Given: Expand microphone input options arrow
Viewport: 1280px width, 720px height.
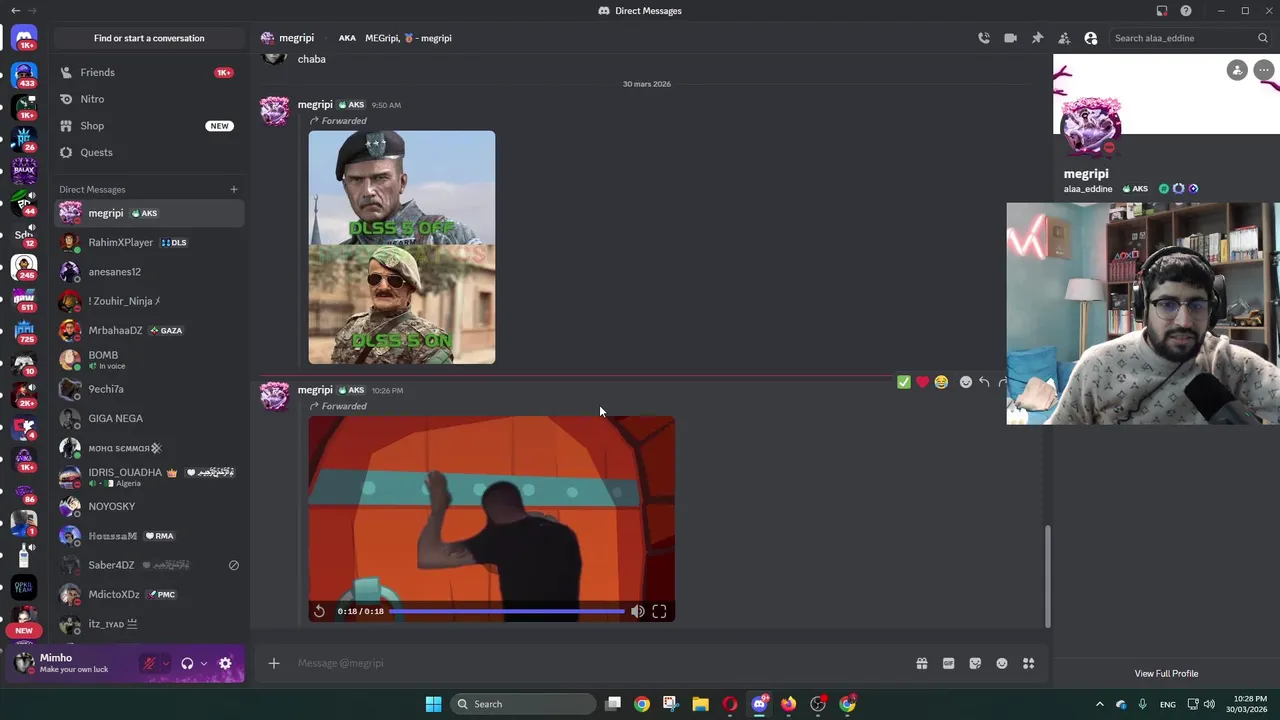Looking at the screenshot, I should (165, 663).
